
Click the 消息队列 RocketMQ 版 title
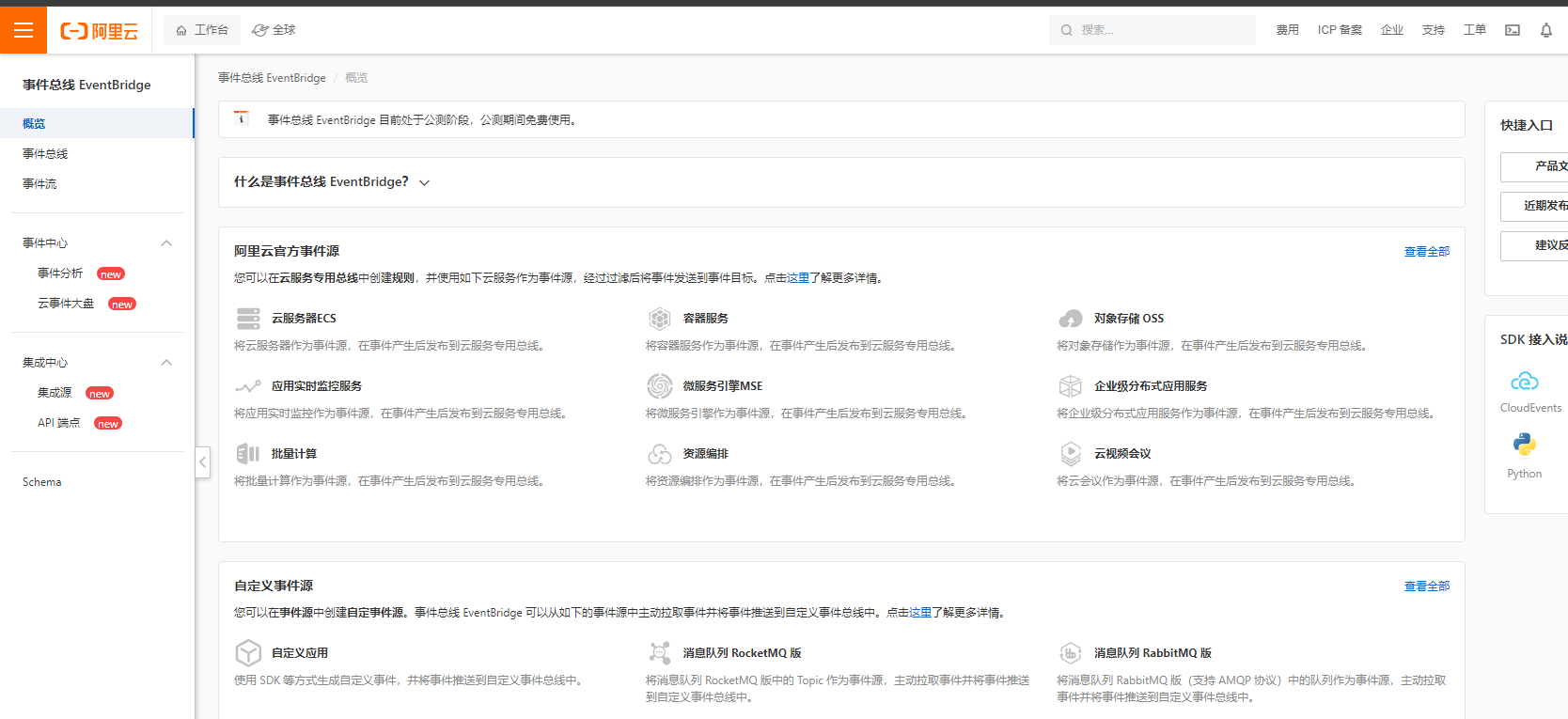click(x=742, y=653)
